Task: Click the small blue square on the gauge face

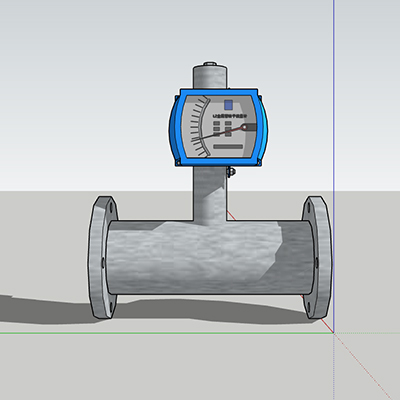Action: [x=228, y=105]
